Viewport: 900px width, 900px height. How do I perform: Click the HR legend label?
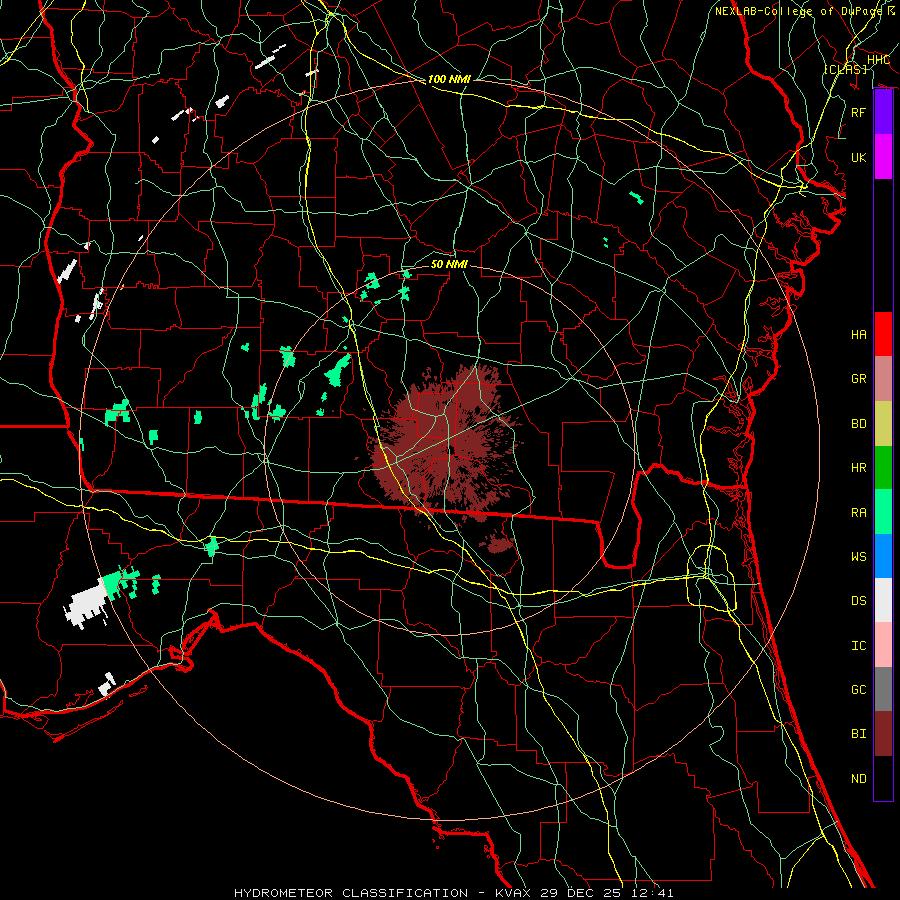(x=859, y=468)
